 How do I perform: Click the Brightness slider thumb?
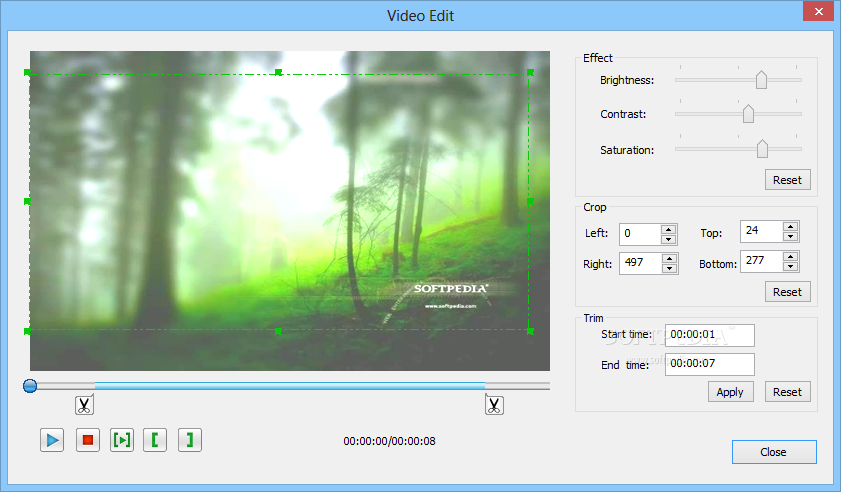(761, 80)
